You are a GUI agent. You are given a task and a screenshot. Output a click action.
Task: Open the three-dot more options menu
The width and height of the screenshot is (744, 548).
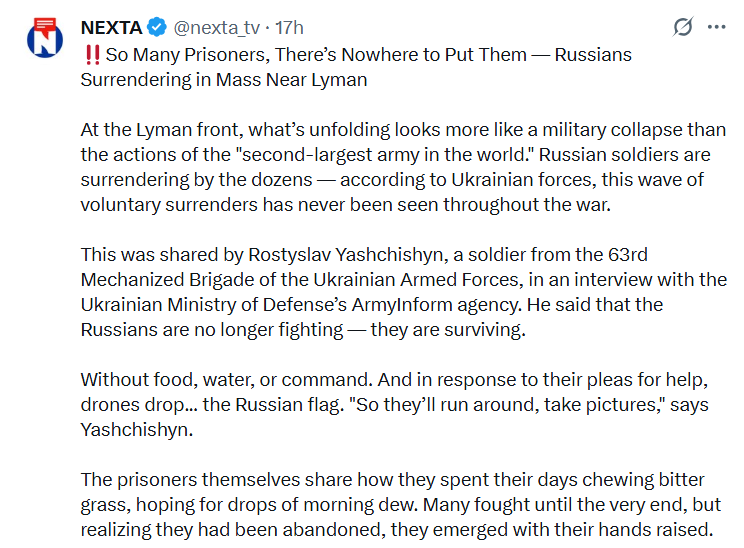point(716,27)
